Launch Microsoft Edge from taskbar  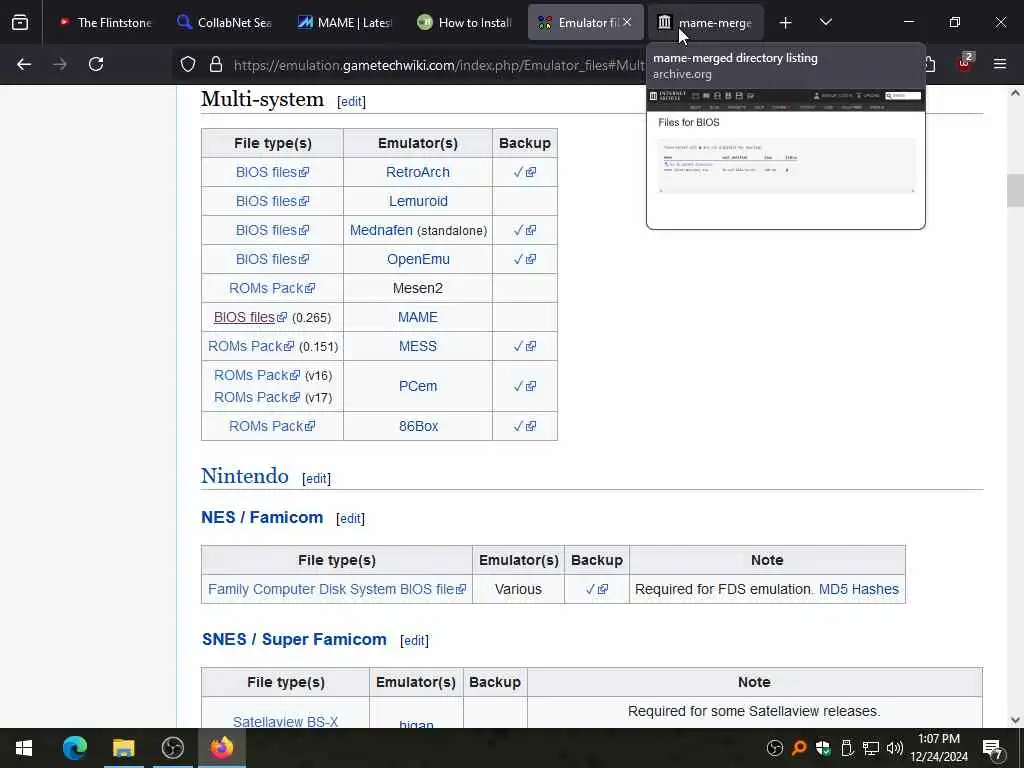(x=74, y=748)
